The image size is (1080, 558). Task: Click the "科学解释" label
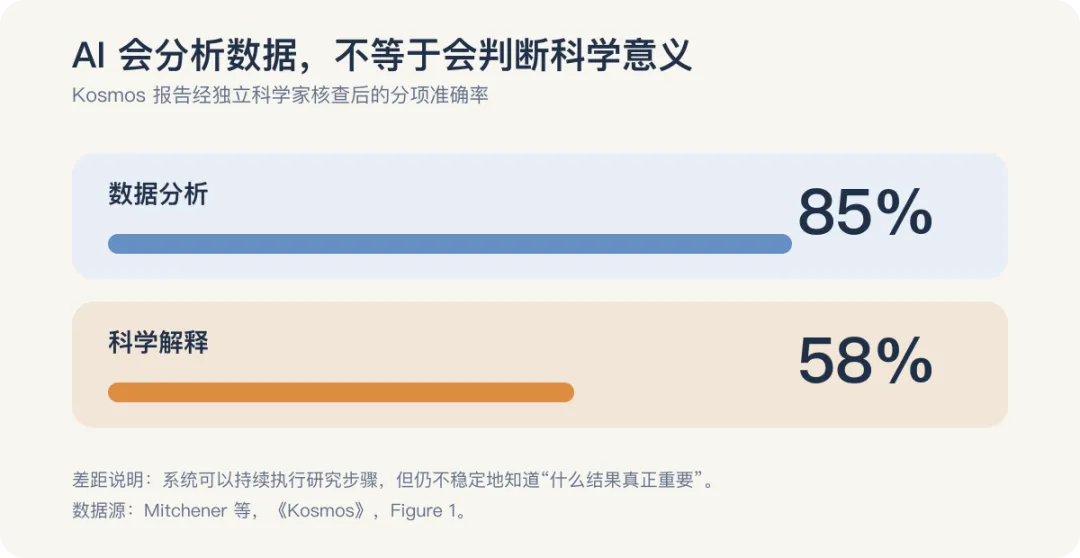tap(158, 342)
